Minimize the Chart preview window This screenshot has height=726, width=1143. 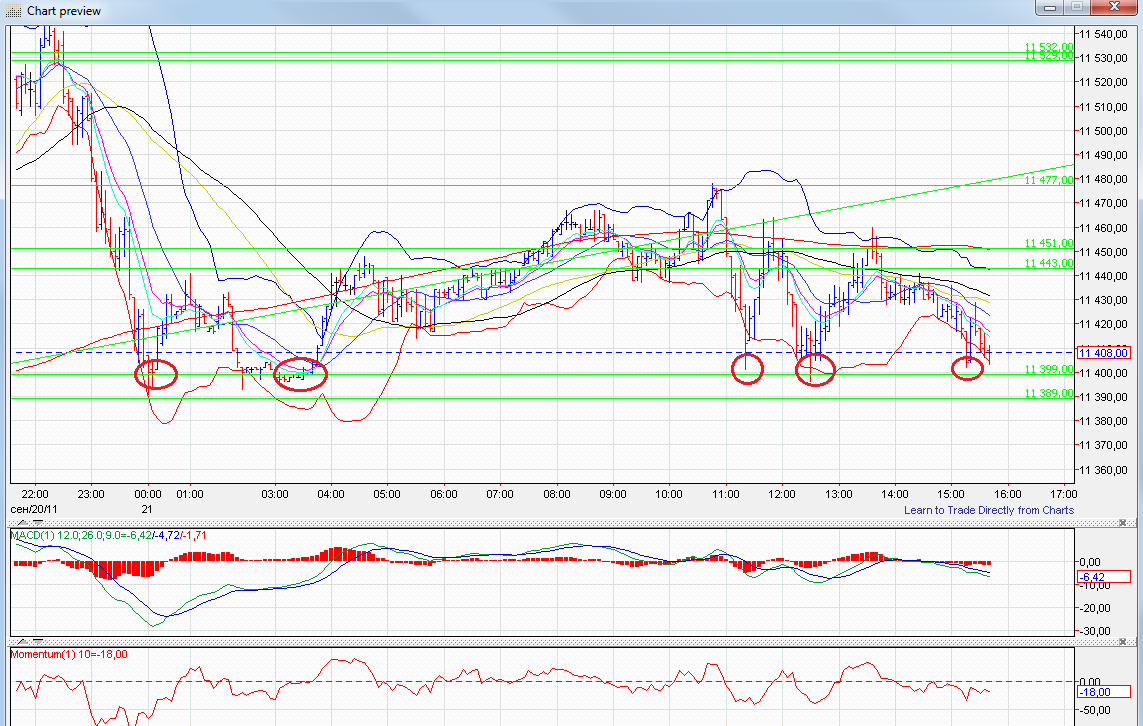coord(1047,8)
